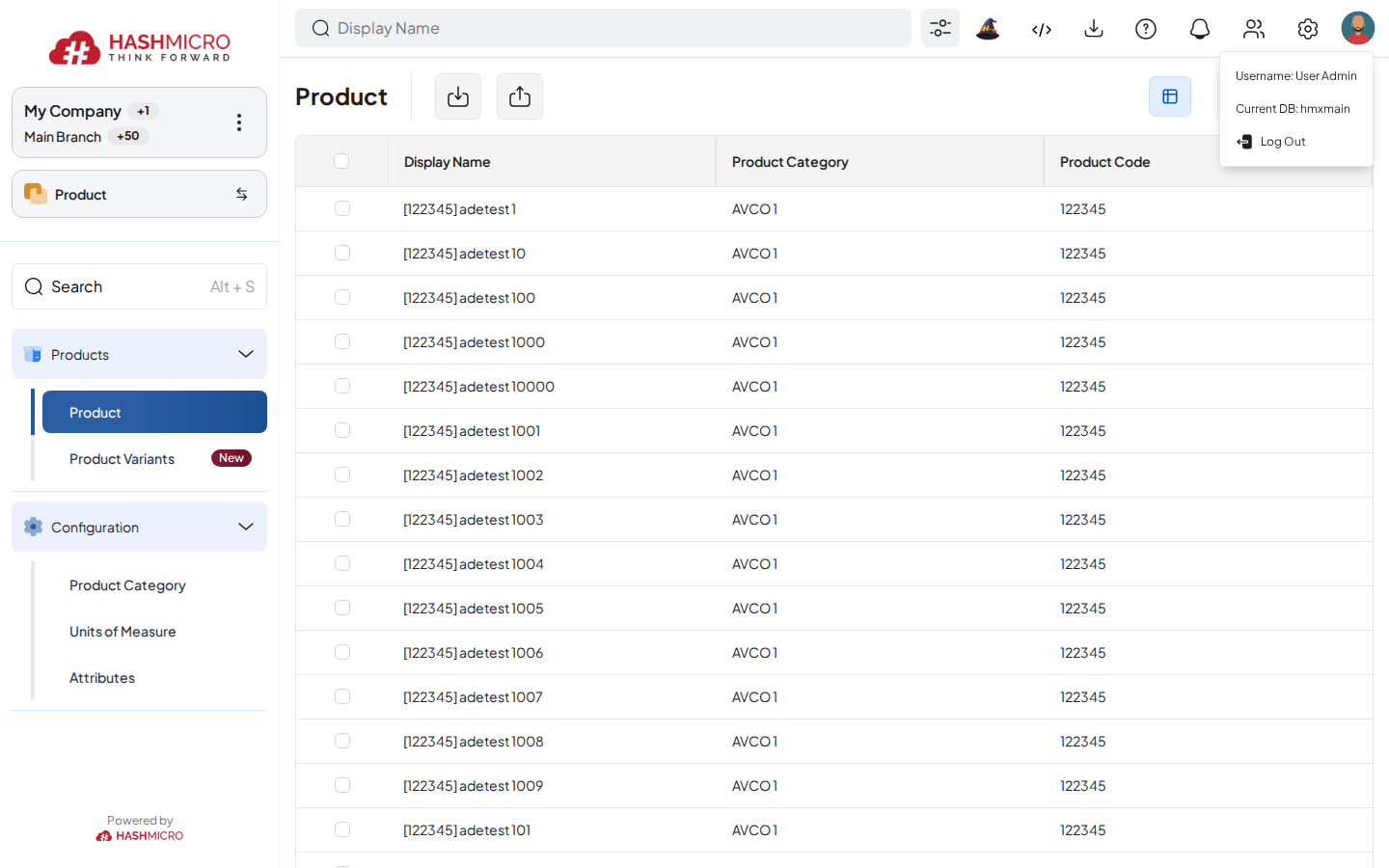1389x868 pixels.
Task: Check the box for adetest100 row
Action: pos(342,297)
